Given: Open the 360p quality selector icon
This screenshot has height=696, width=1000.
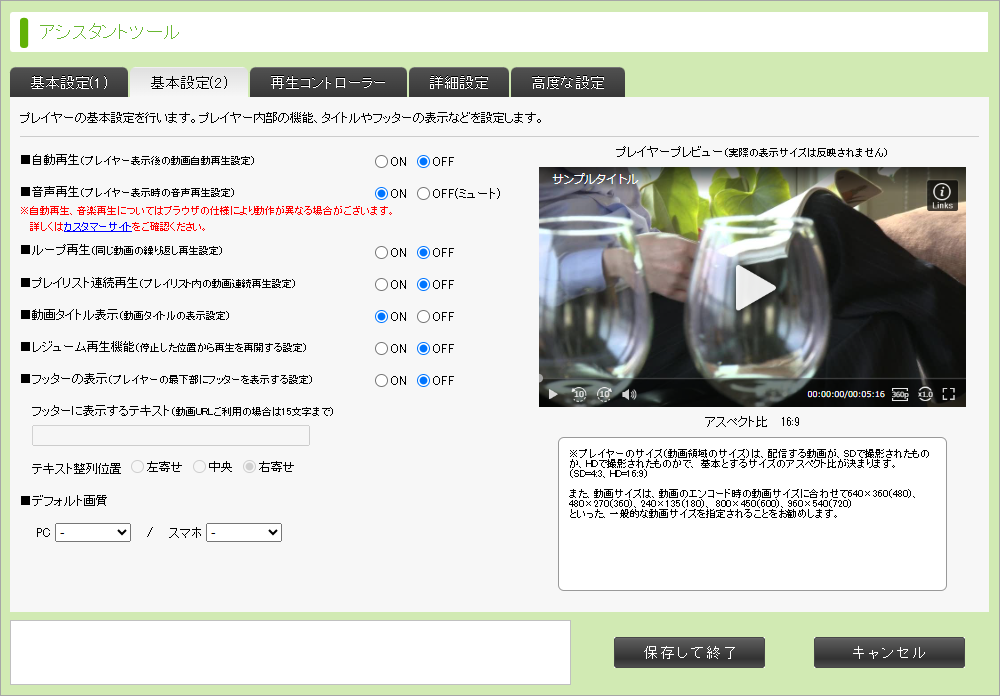Looking at the screenshot, I should (900, 394).
